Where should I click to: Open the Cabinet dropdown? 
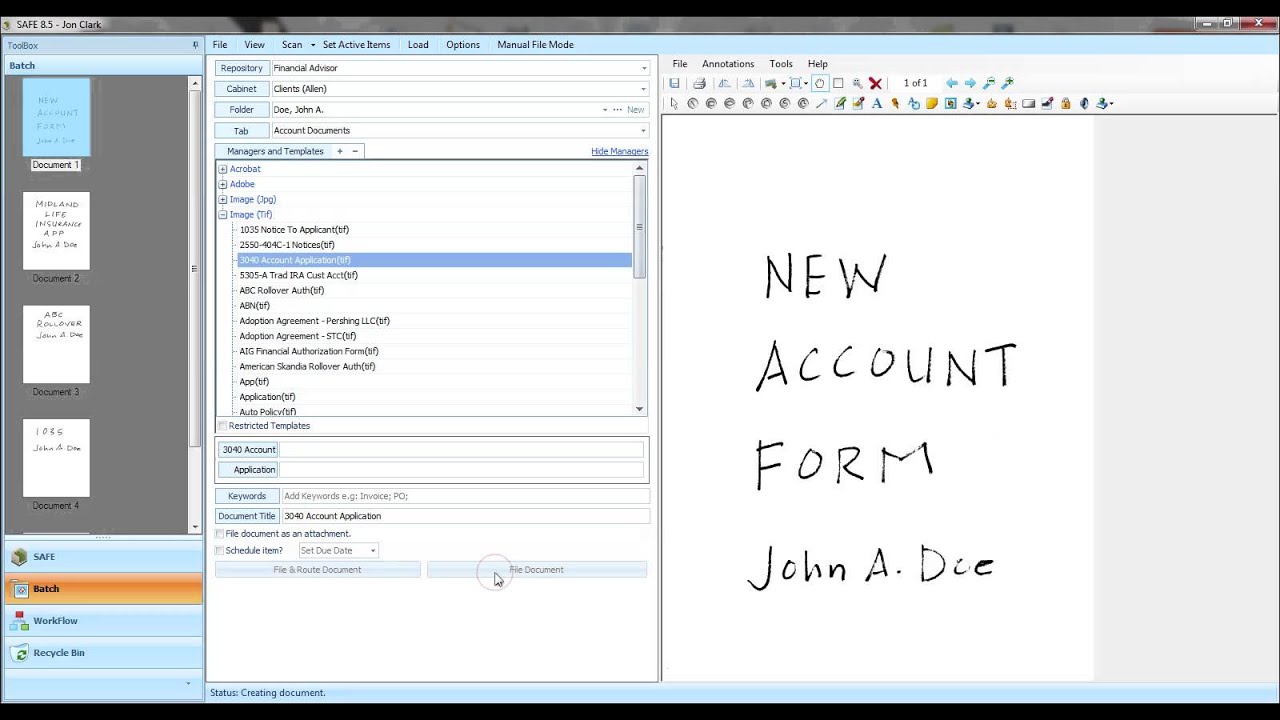tap(643, 89)
